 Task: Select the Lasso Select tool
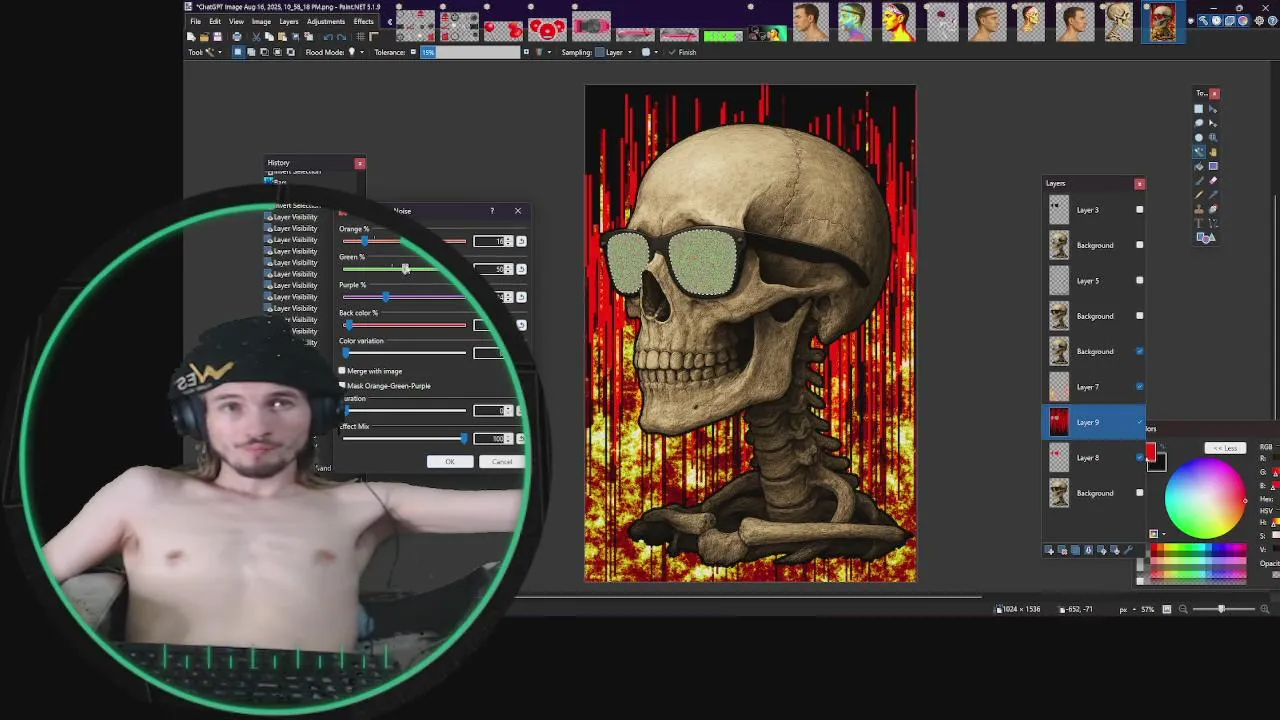[1199, 123]
